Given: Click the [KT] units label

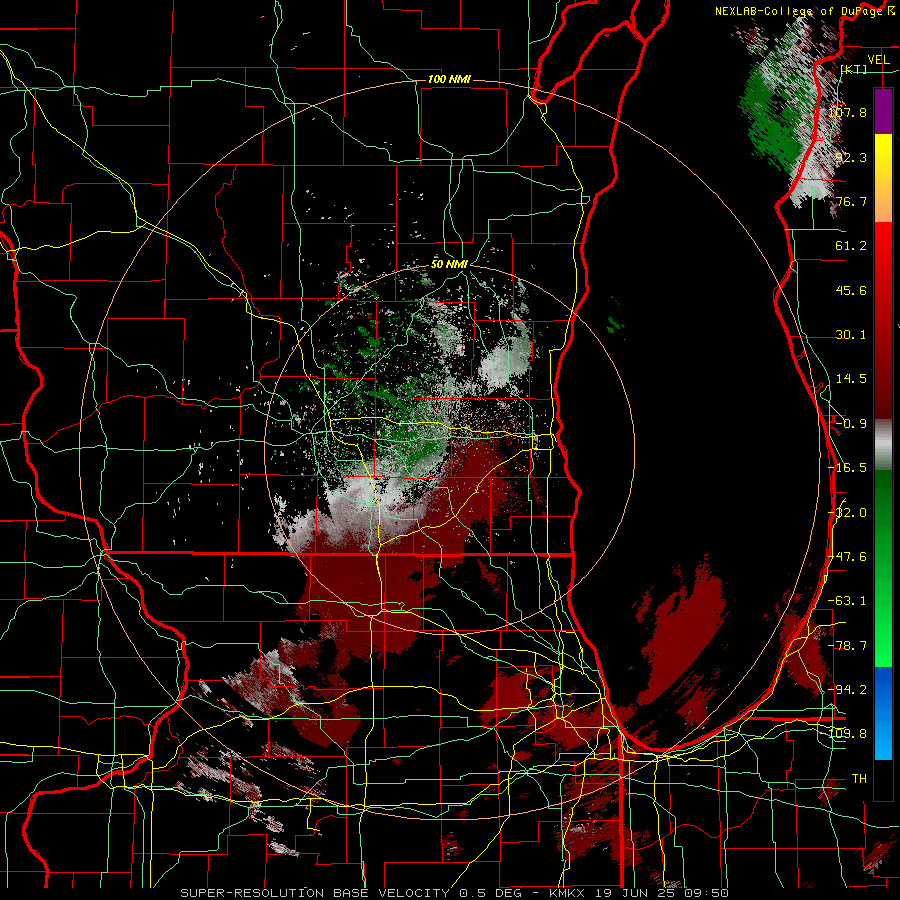Looking at the screenshot, I should point(854,69).
